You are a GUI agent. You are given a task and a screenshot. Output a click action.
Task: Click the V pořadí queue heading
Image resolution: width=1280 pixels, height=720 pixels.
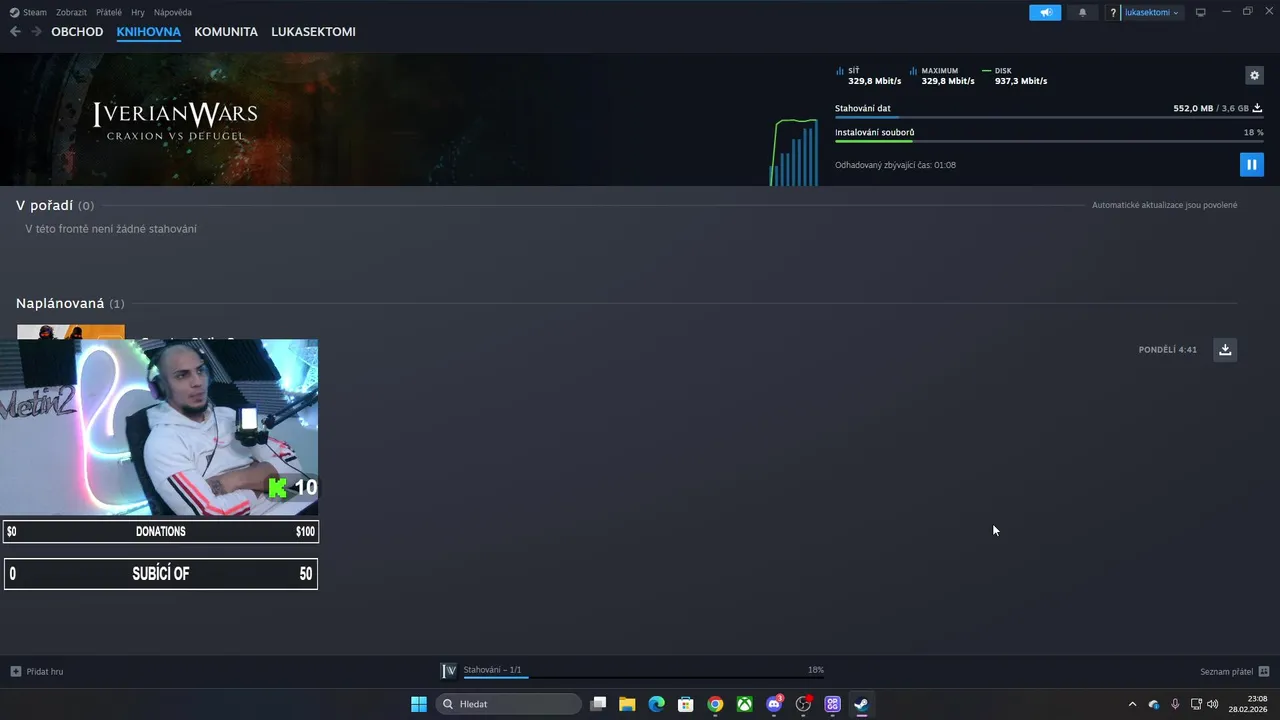pos(44,205)
